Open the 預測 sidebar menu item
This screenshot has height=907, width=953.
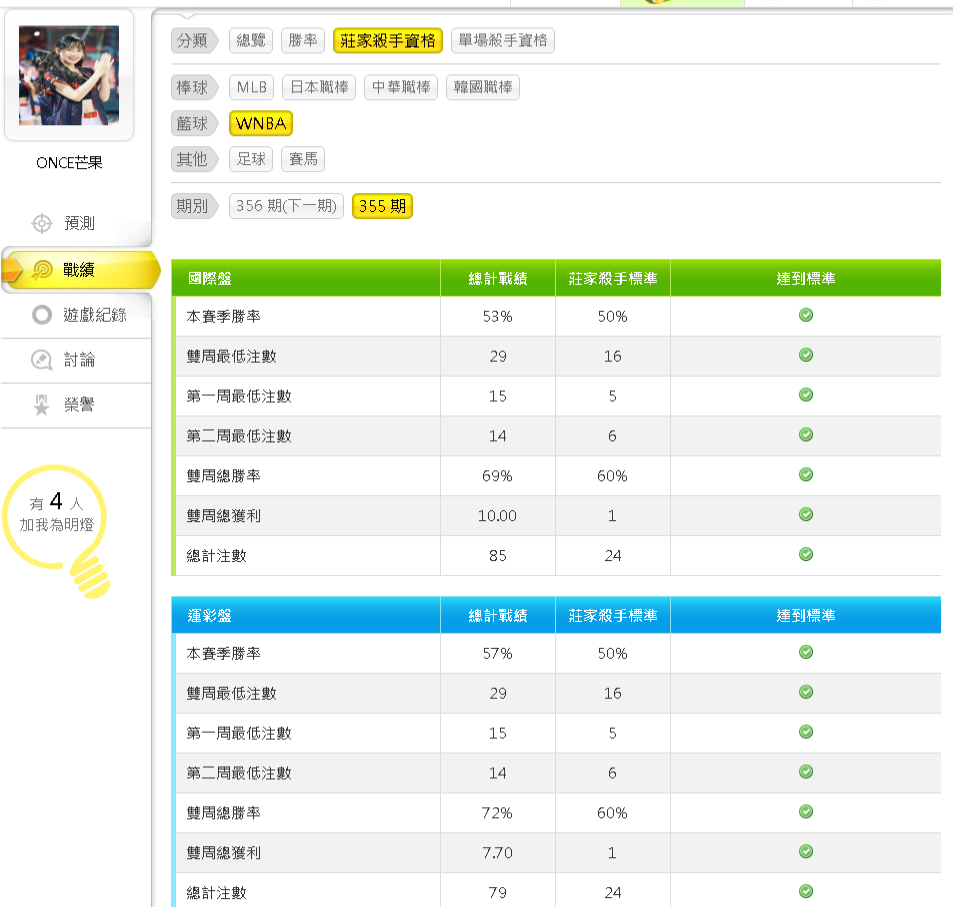coord(76,224)
